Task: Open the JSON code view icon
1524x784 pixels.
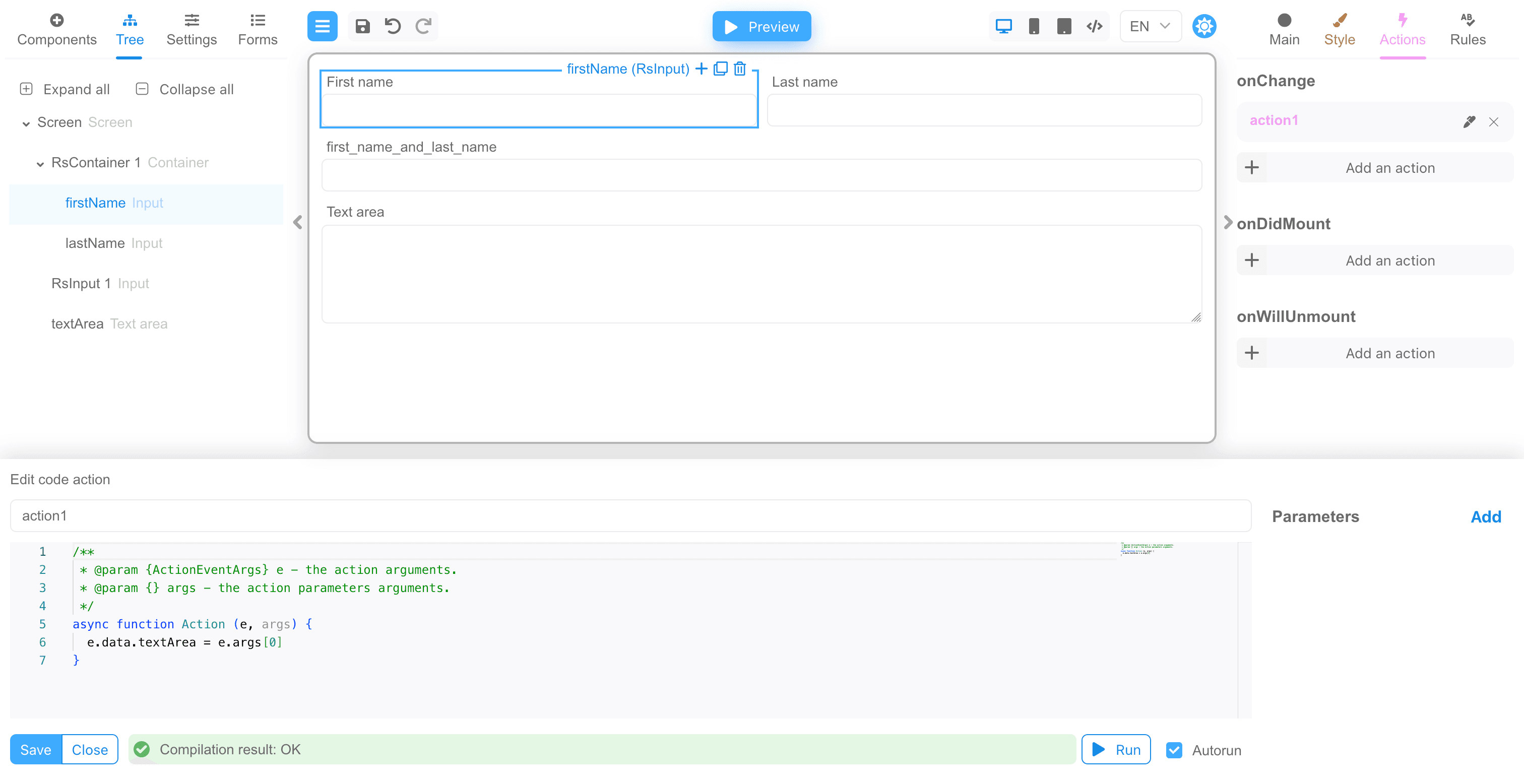Action: [x=1094, y=26]
